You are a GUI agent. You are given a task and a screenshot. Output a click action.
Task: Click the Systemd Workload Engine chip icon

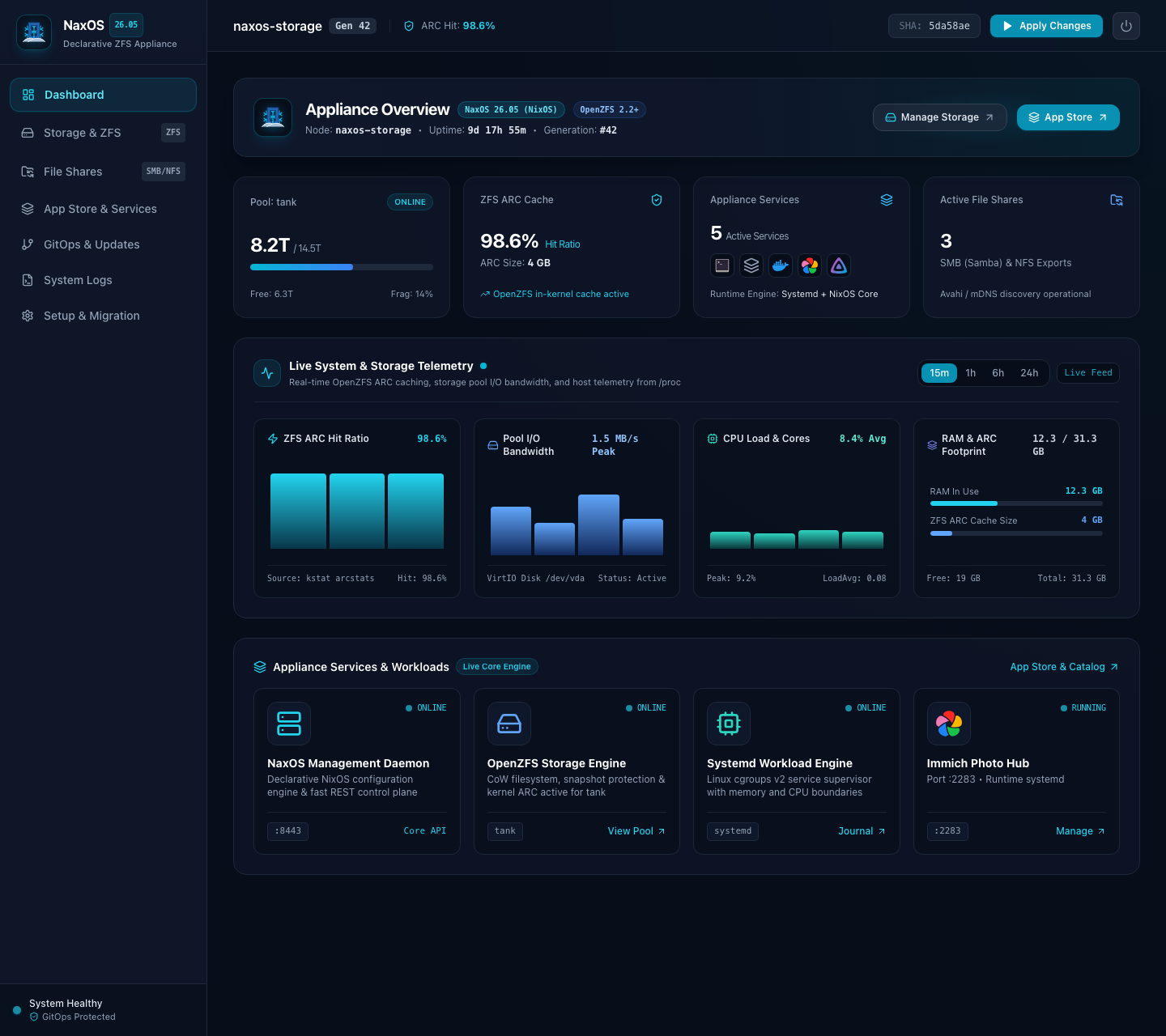click(729, 724)
